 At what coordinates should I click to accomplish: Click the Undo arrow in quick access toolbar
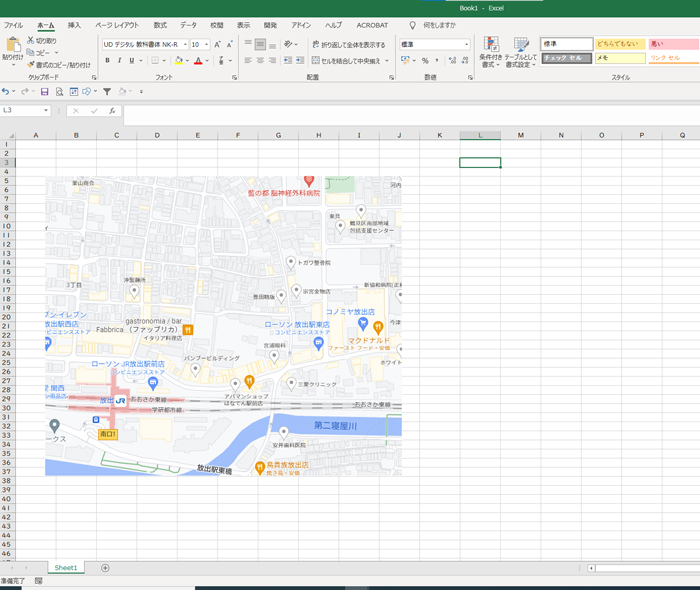pyautogui.click(x=5, y=91)
